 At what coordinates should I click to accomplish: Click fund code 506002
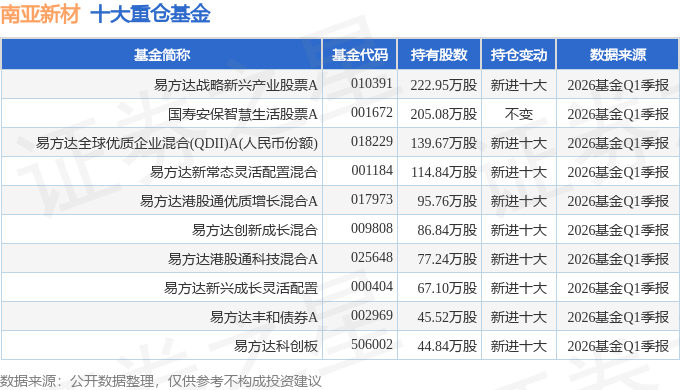click(372, 344)
